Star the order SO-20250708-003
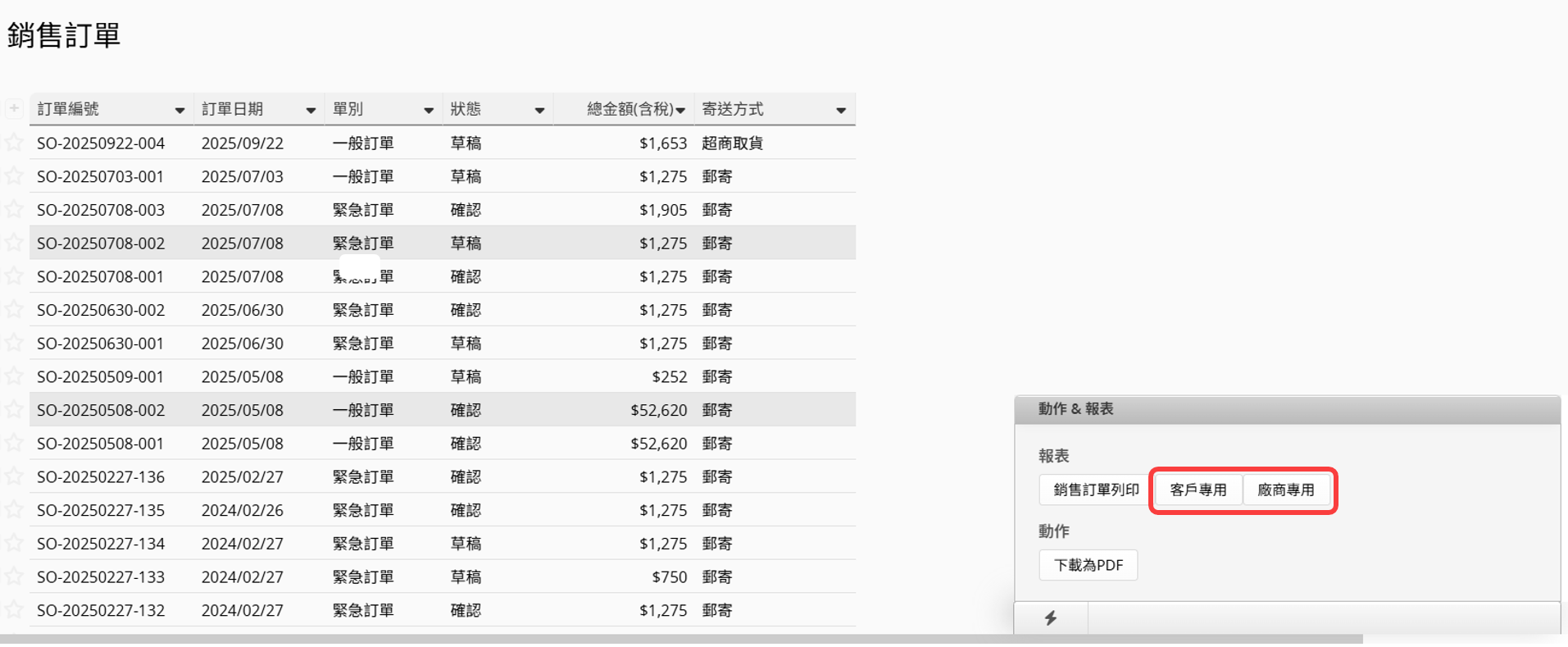The image size is (1568, 647). point(14,210)
